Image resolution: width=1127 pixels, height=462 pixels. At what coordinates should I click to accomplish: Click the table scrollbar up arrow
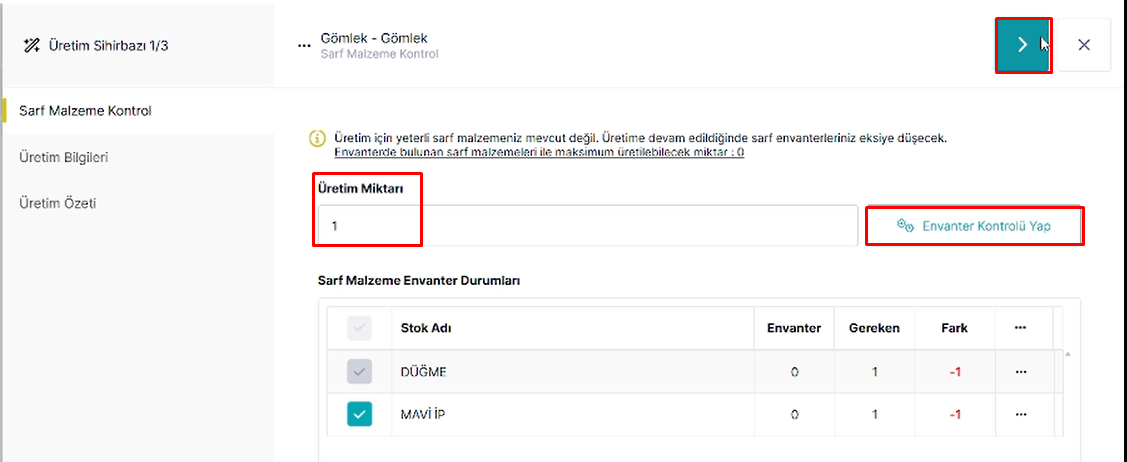[1067, 354]
